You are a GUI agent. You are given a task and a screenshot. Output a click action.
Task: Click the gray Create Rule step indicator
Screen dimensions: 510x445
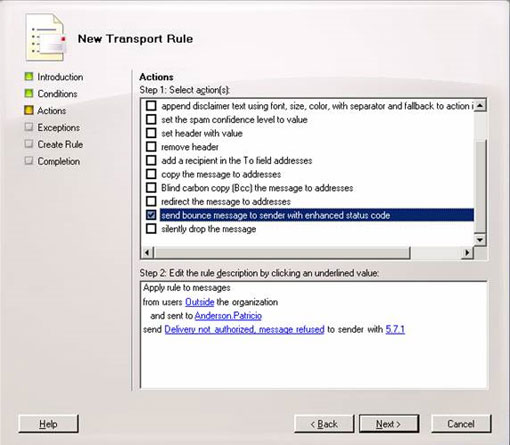(29, 144)
